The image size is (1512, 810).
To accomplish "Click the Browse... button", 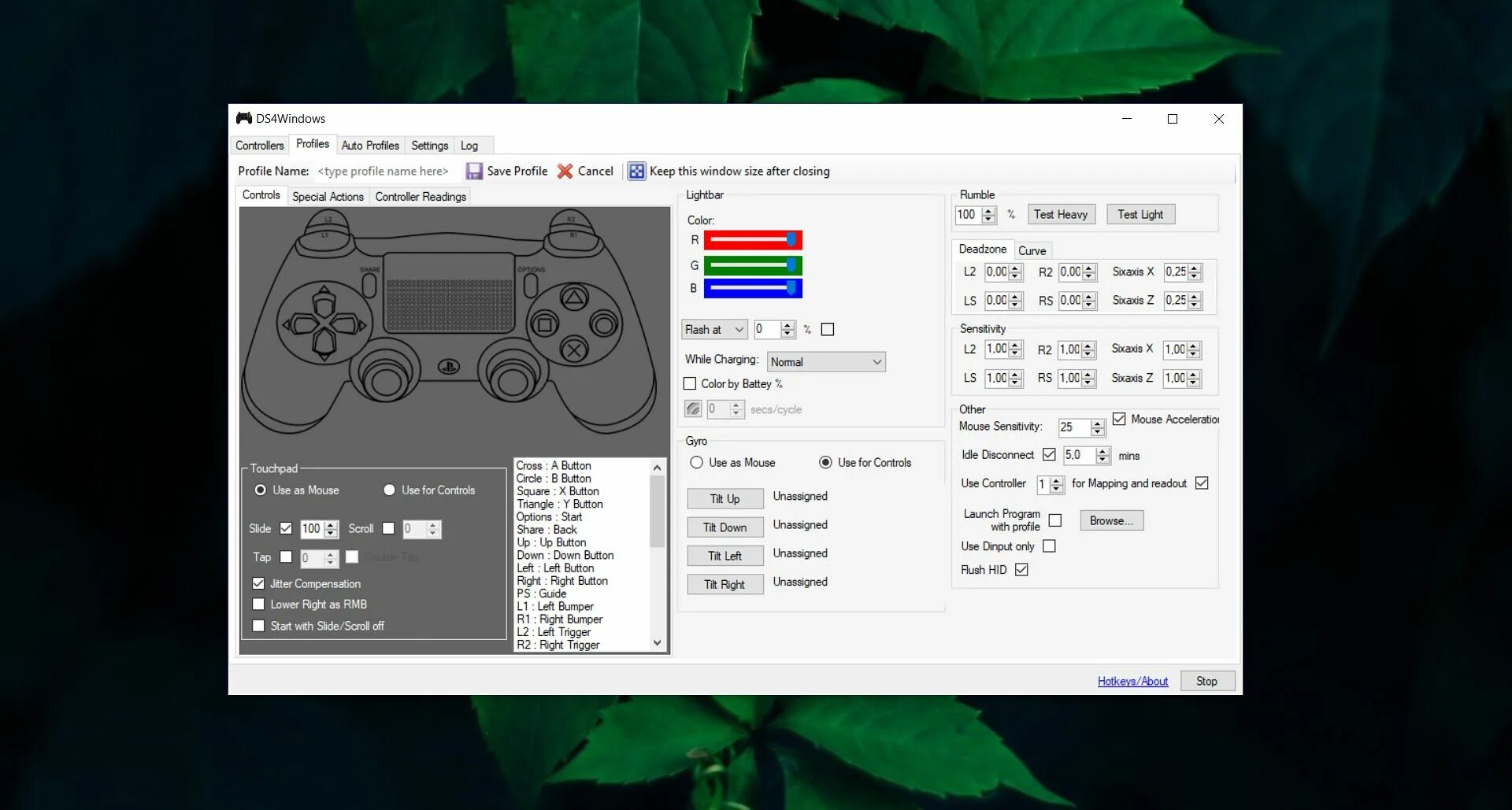I will point(1111,520).
